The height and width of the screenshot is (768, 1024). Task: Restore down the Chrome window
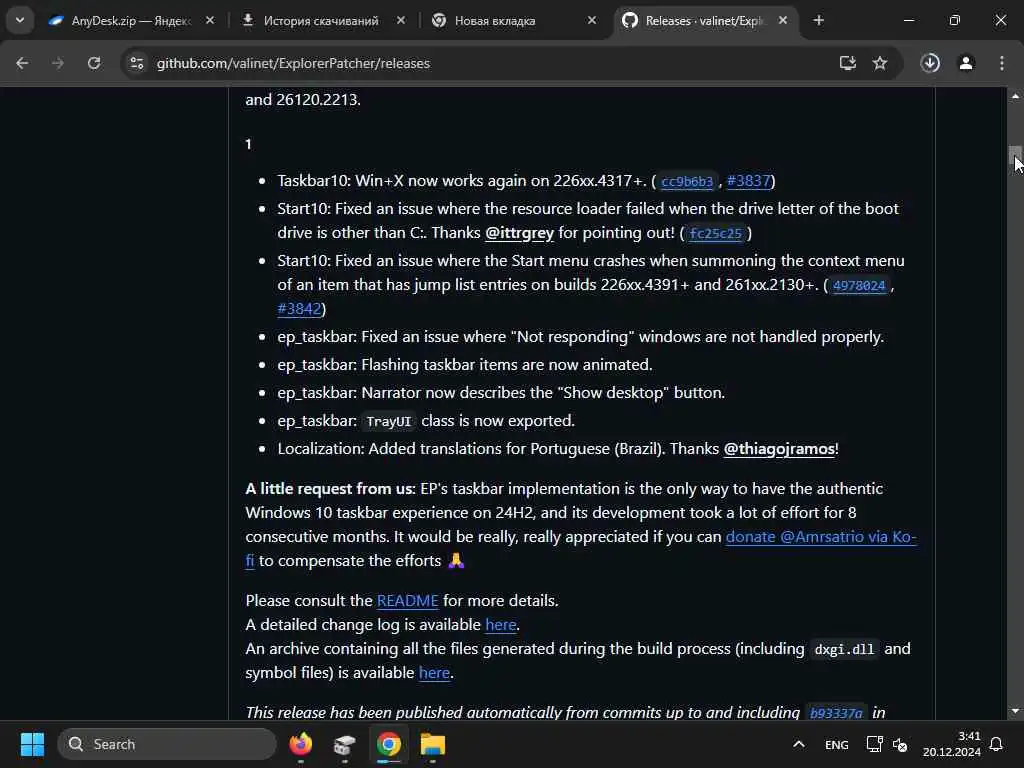(x=955, y=21)
